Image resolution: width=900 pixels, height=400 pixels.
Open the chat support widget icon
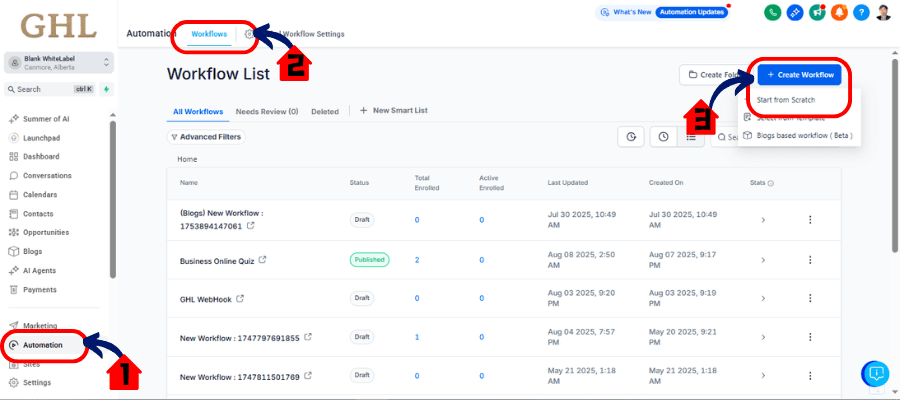(875, 374)
